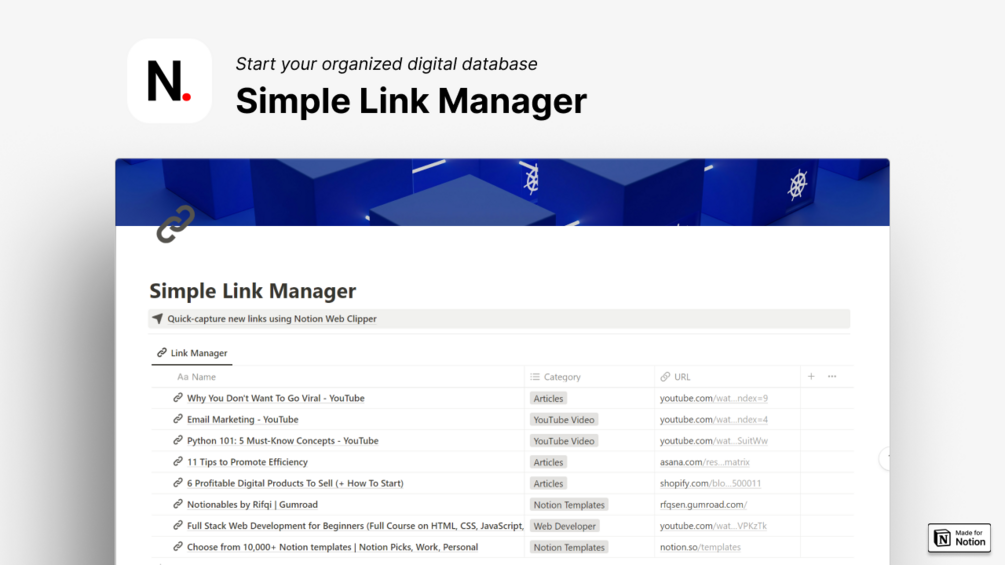Click Articles tag on 11 Tips row

tap(548, 462)
